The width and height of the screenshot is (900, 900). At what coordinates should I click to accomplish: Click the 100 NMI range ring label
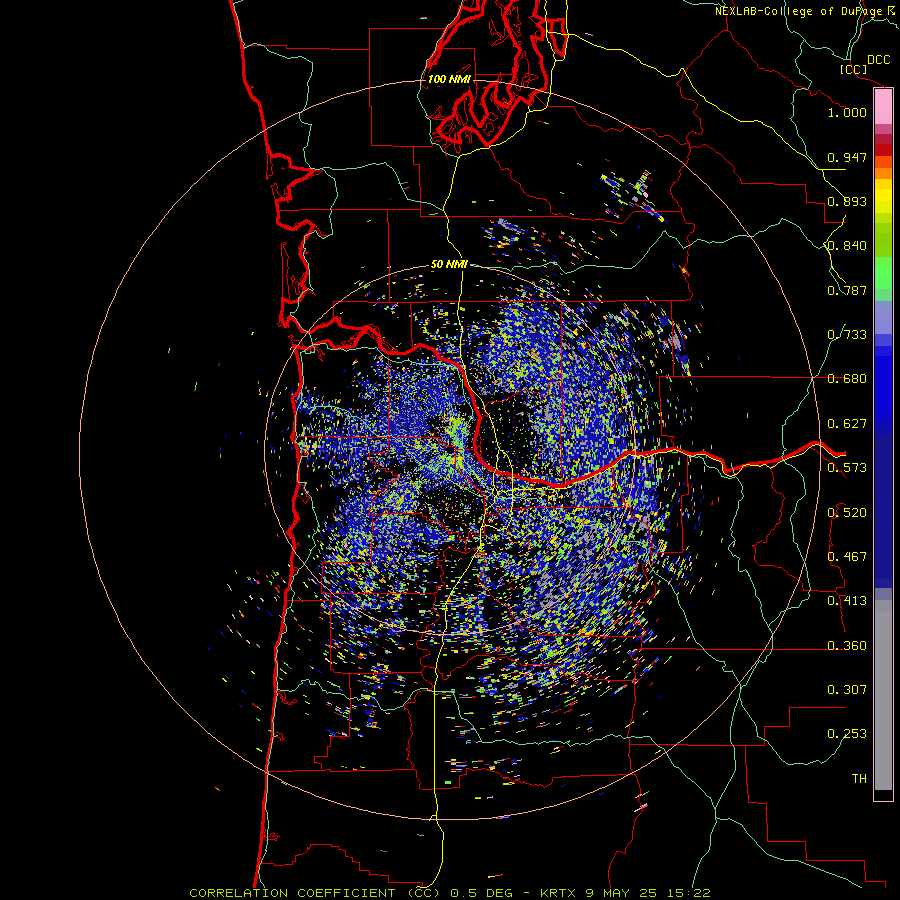[x=449, y=79]
